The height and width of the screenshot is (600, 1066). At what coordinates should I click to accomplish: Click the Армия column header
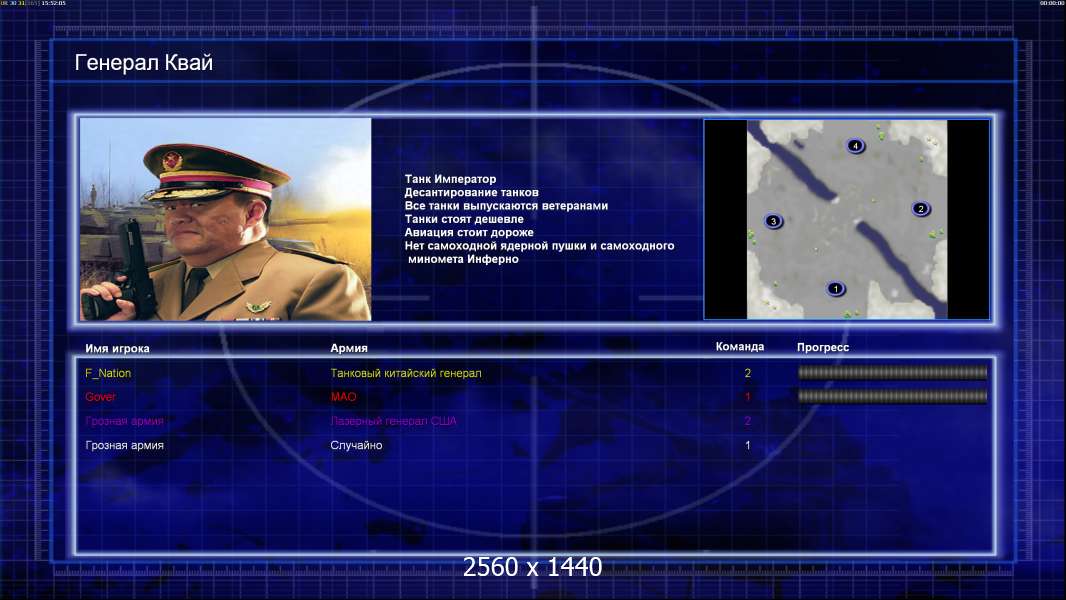(x=349, y=348)
